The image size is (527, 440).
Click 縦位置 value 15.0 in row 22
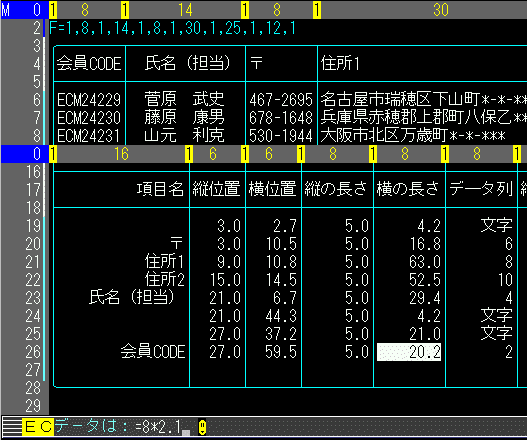(225, 280)
